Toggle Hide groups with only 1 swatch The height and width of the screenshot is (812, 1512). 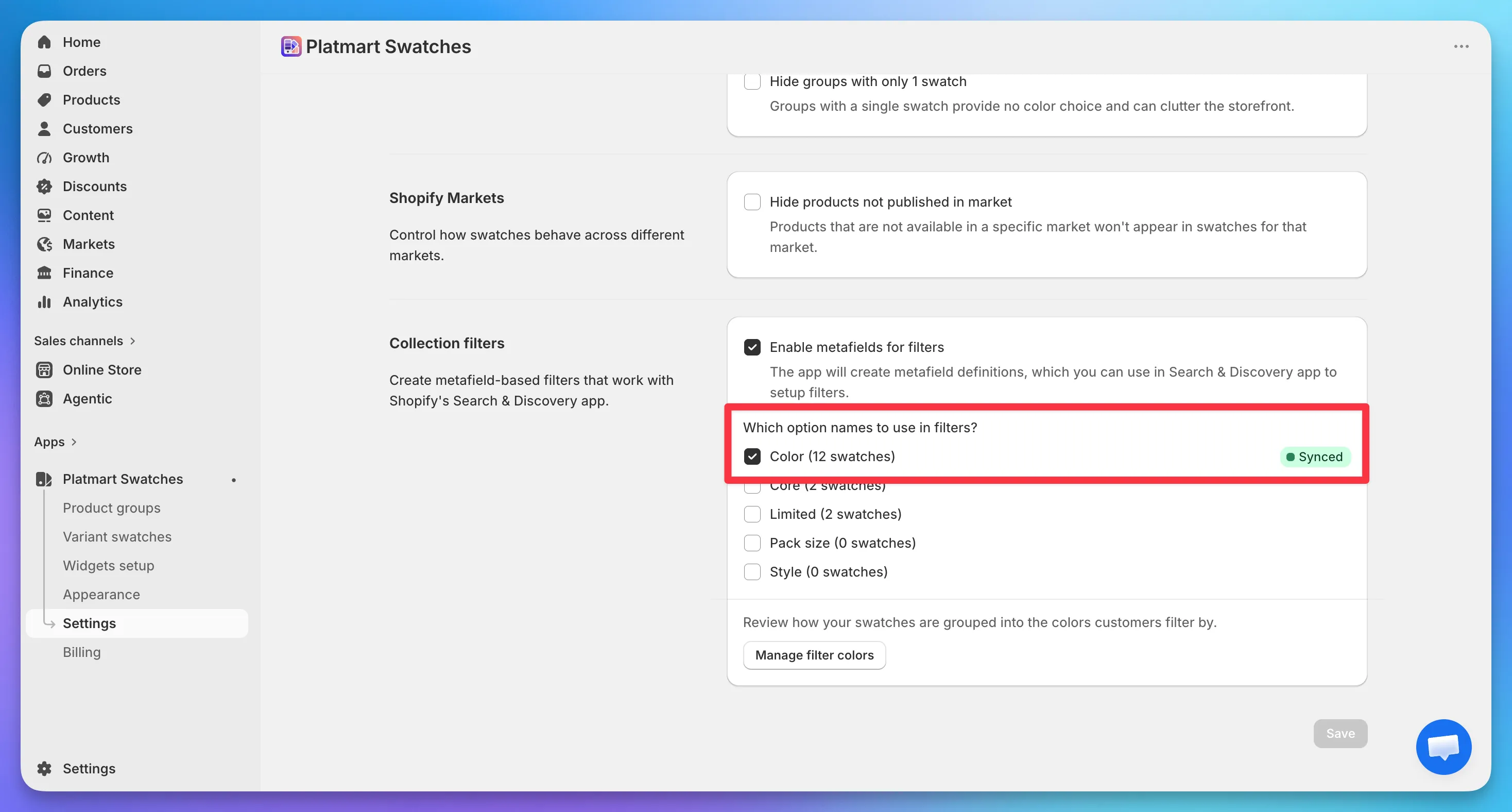tap(752, 81)
